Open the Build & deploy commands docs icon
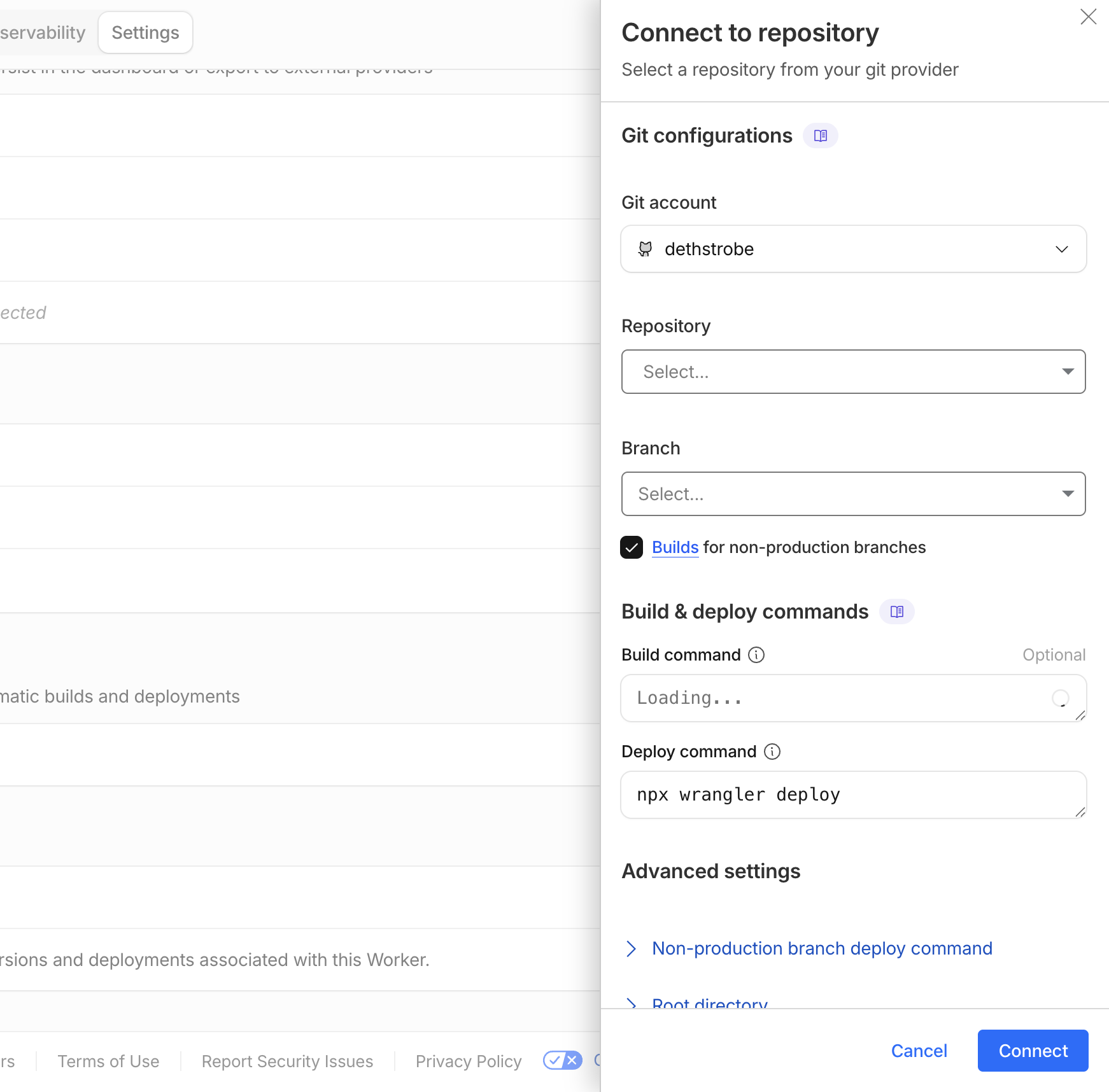Viewport: 1109px width, 1092px height. coord(897,612)
